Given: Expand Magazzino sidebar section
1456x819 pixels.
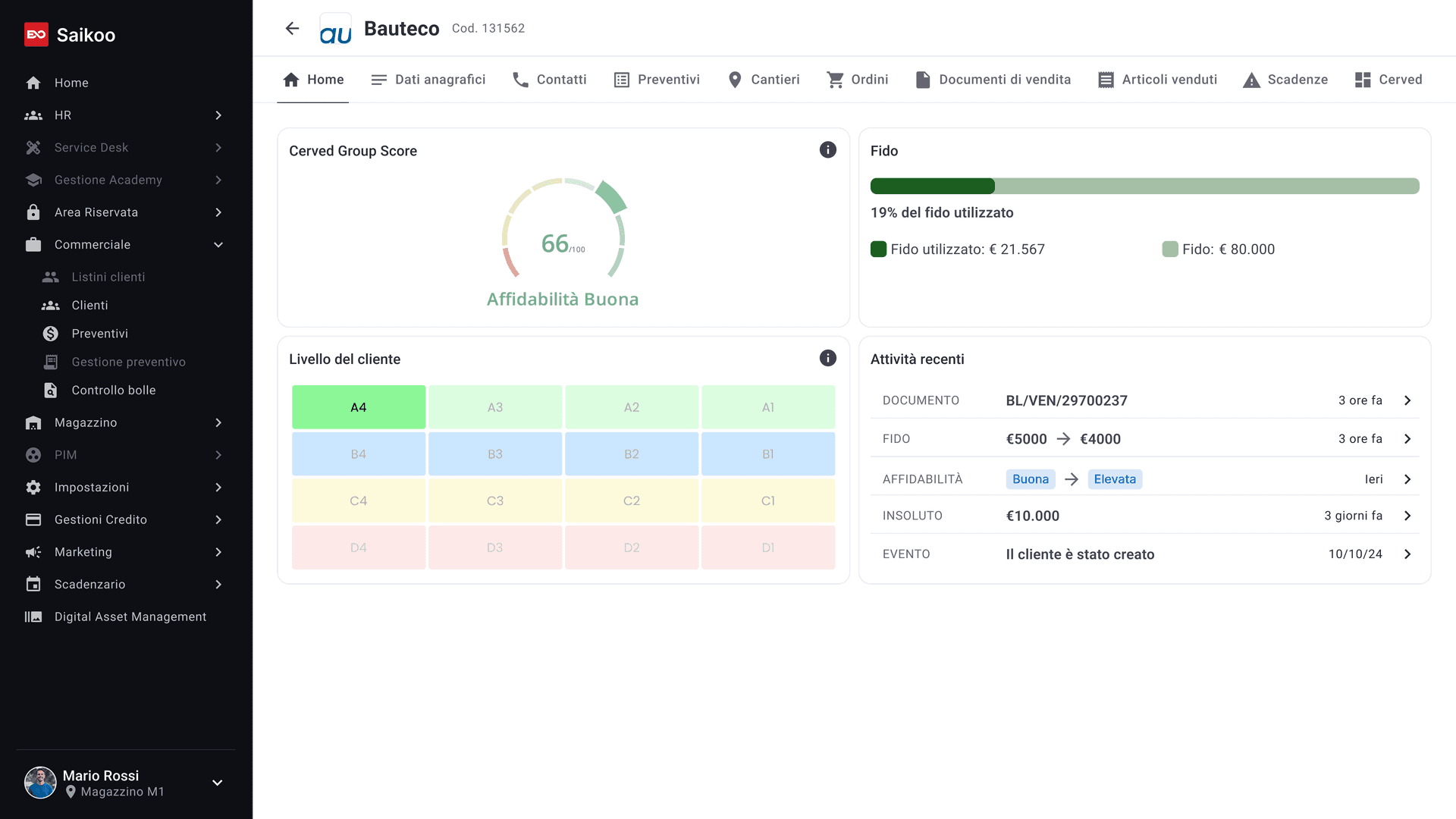Looking at the screenshot, I should pos(218,423).
